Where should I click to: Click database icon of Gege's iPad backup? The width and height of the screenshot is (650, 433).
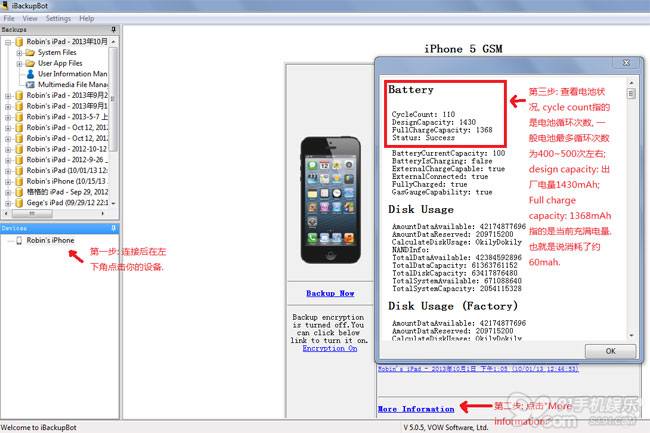coord(19,203)
